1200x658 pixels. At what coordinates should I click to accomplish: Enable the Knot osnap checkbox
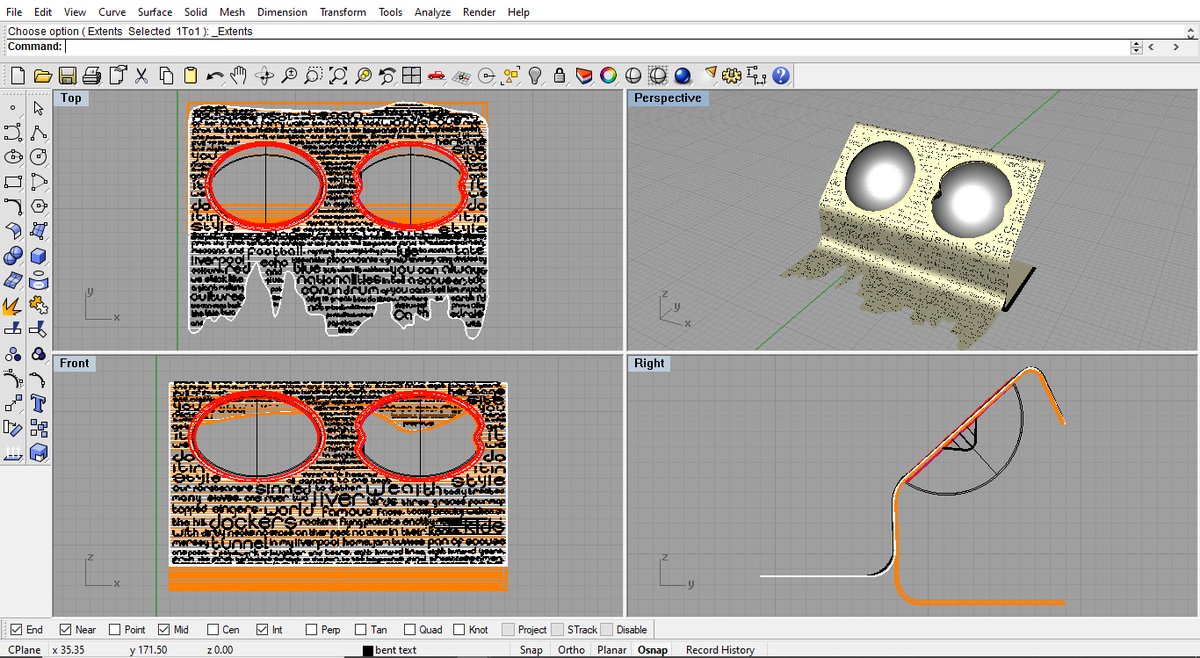459,630
